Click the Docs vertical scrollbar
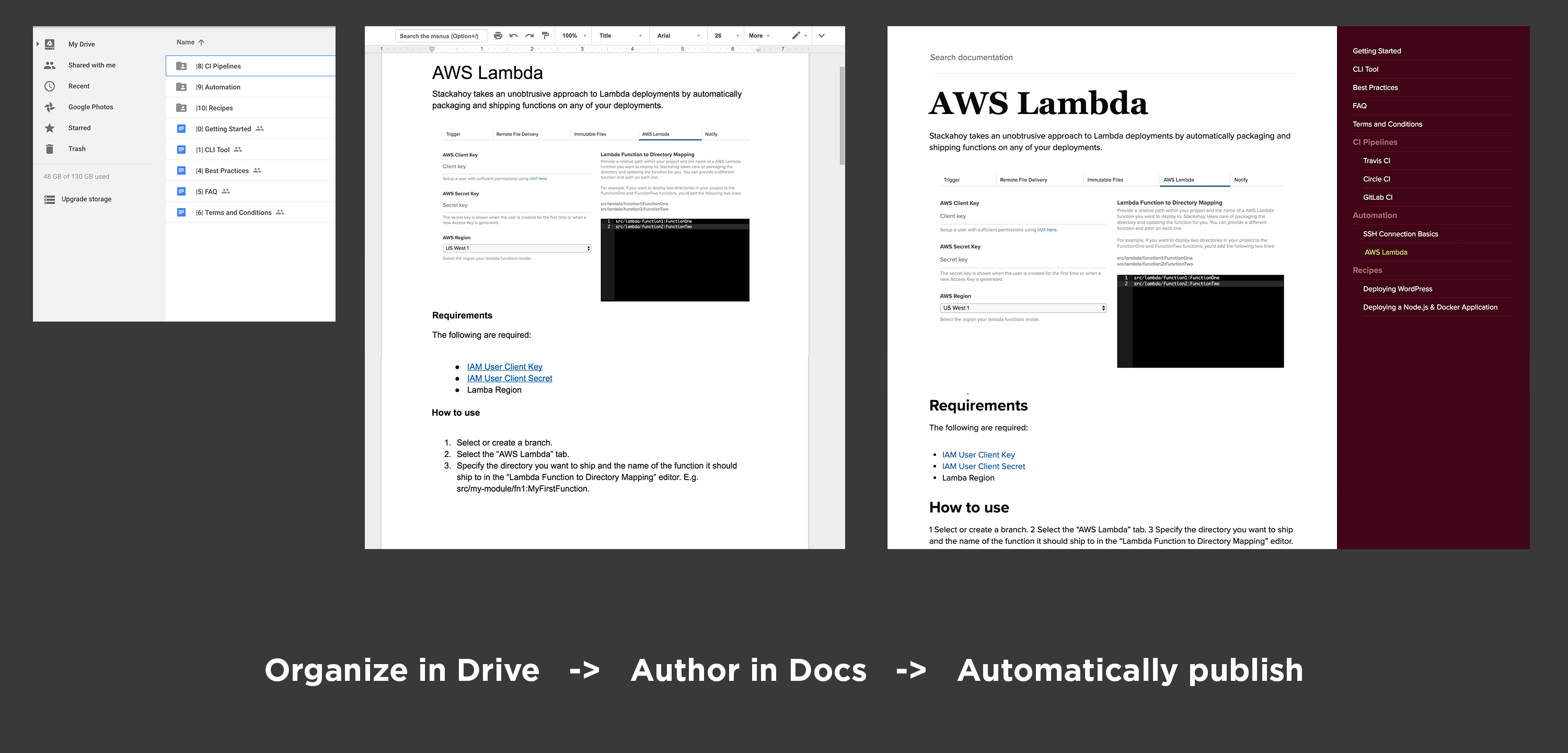1568x753 pixels. tap(842, 116)
